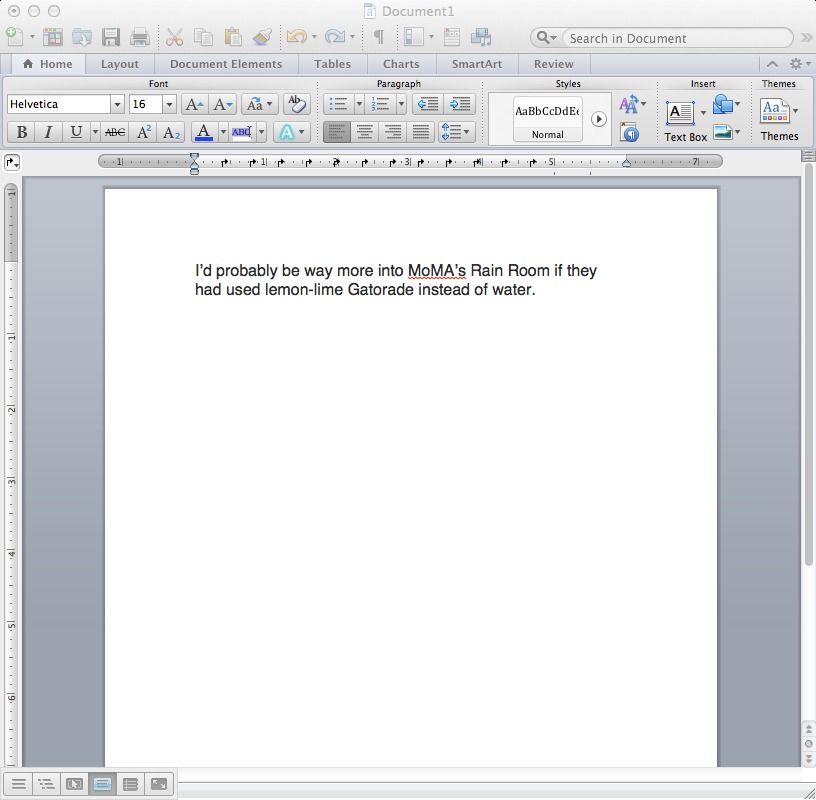The height and width of the screenshot is (800, 816).
Task: Print the document with printer icon
Action: pos(140,37)
